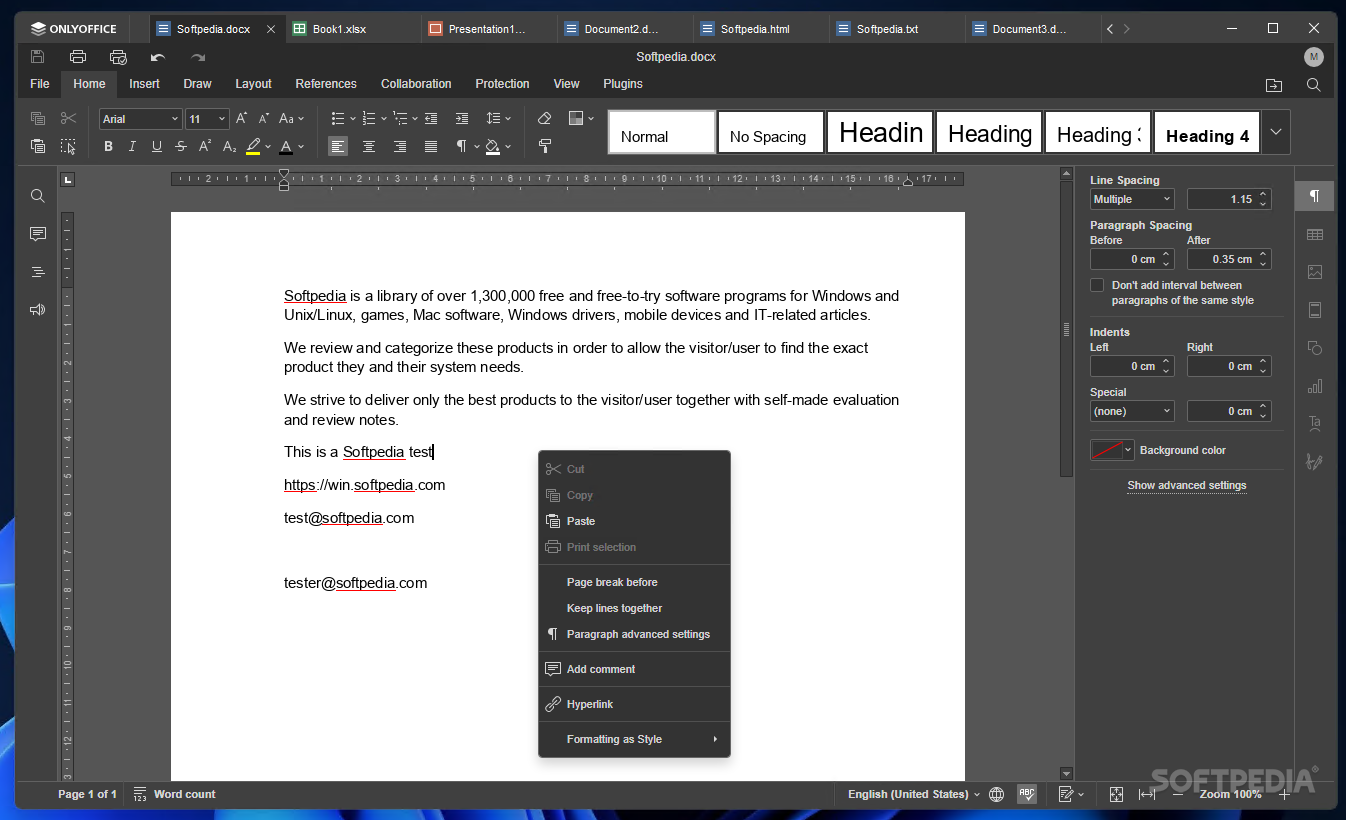Open the Find search icon in left sidebar
The width and height of the screenshot is (1346, 820).
[x=38, y=196]
